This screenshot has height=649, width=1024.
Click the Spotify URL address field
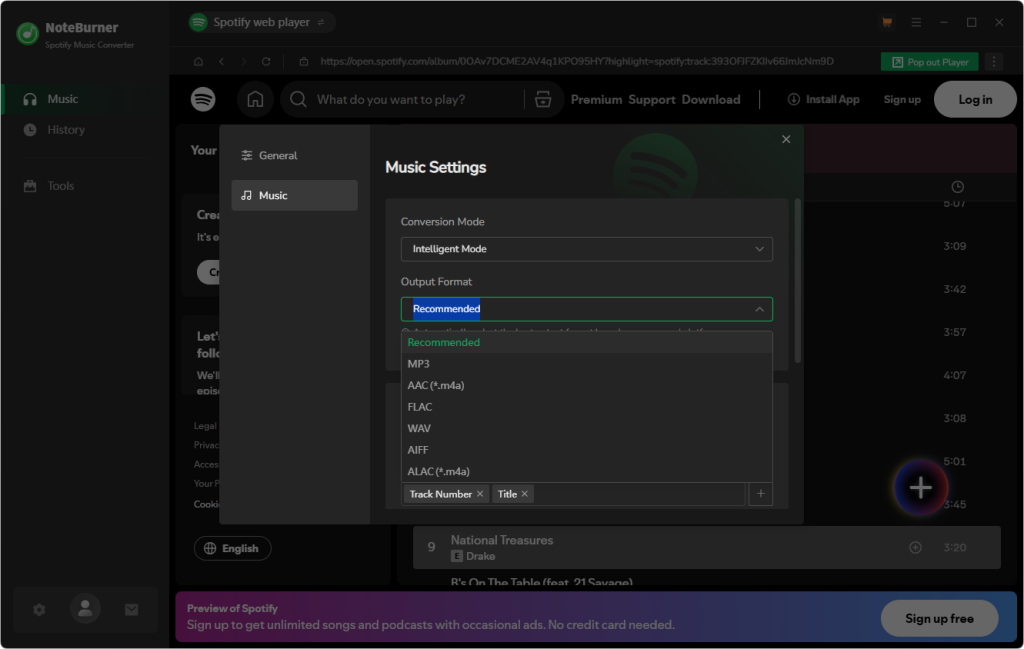[576, 61]
